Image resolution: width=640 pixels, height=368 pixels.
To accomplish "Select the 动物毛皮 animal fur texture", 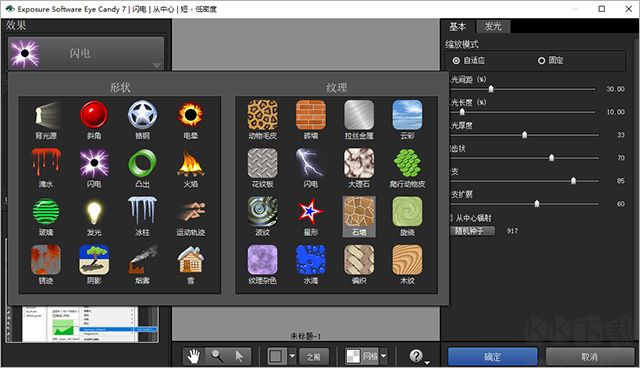I will click(x=262, y=120).
